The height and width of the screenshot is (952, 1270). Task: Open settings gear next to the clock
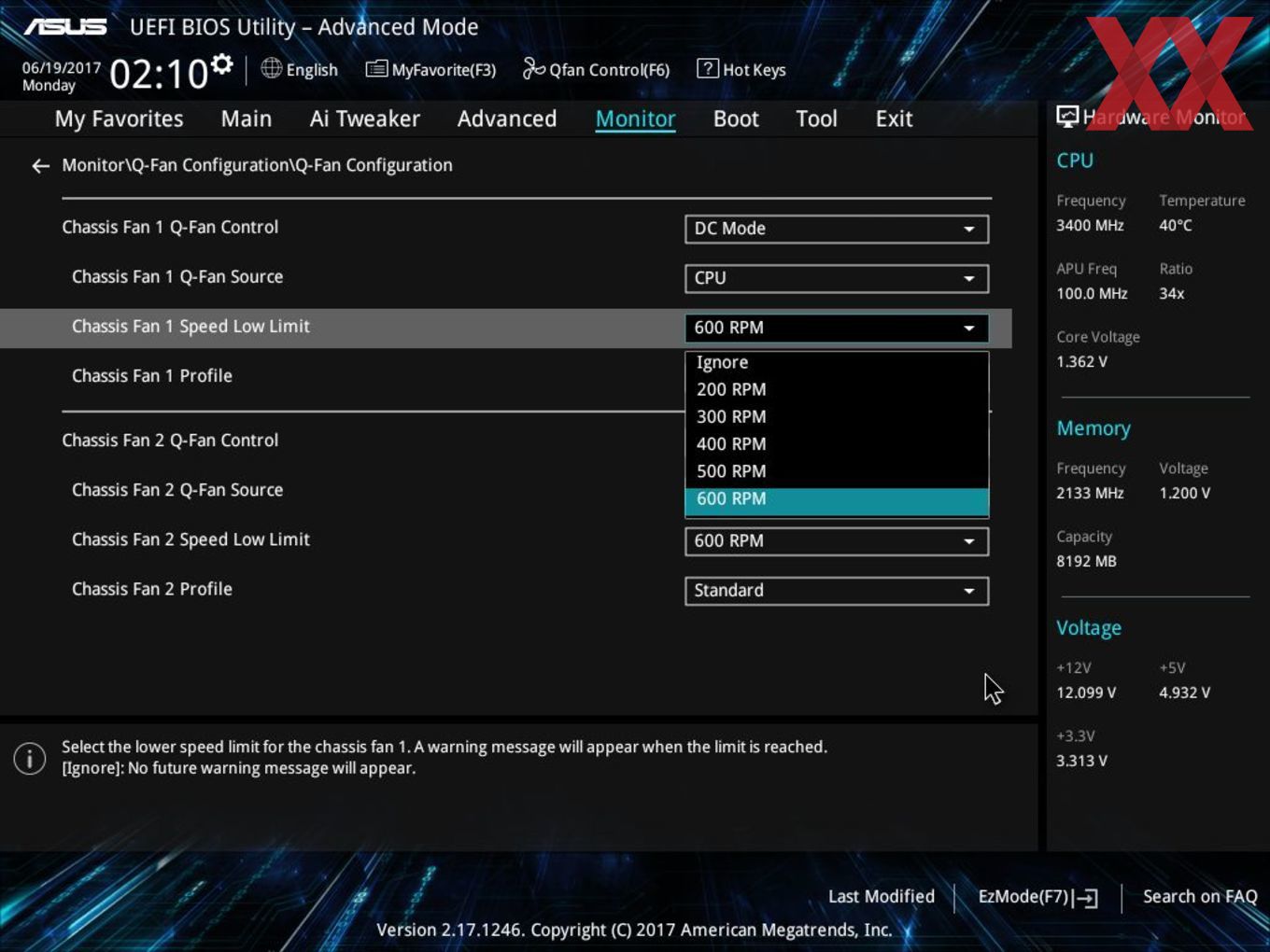222,64
